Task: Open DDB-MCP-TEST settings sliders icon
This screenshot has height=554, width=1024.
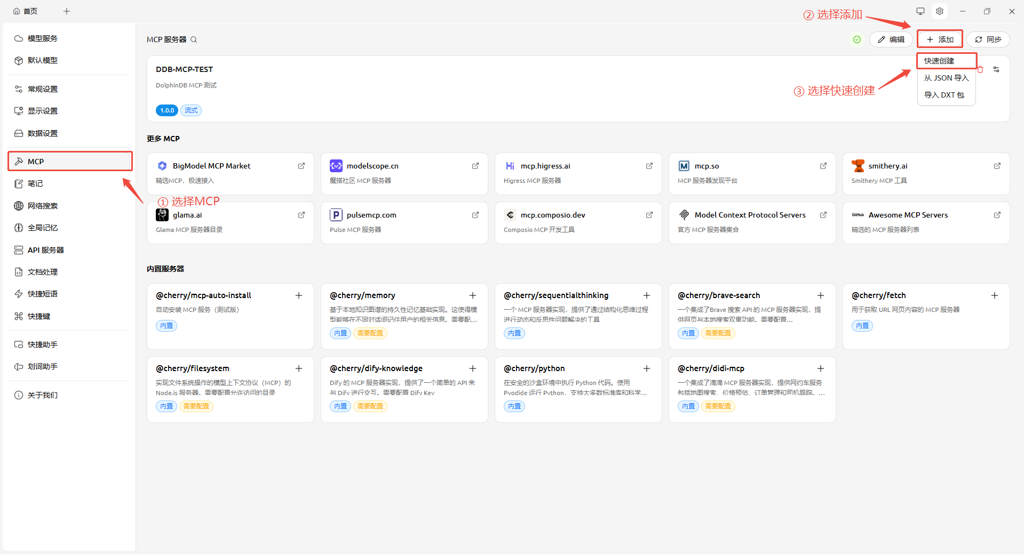Action: coord(996,70)
